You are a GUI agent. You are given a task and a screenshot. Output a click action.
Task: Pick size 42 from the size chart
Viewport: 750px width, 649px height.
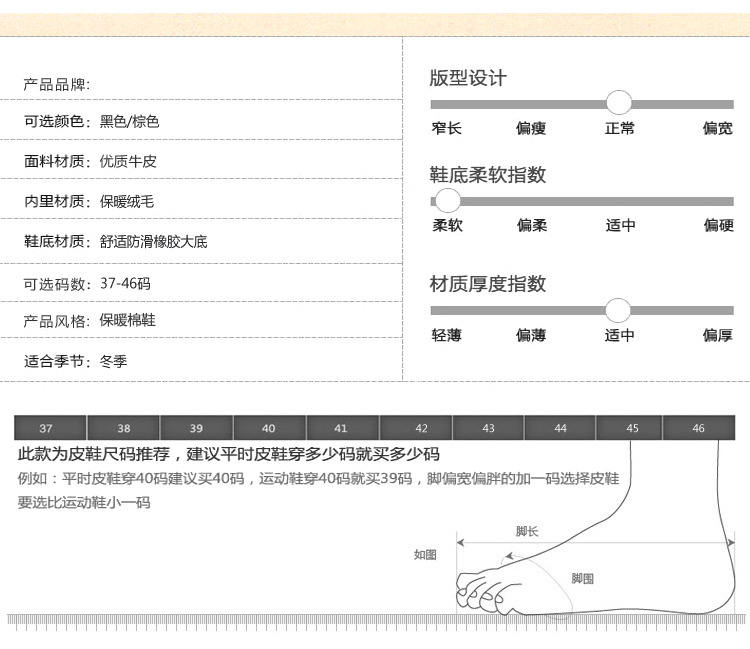click(x=421, y=428)
